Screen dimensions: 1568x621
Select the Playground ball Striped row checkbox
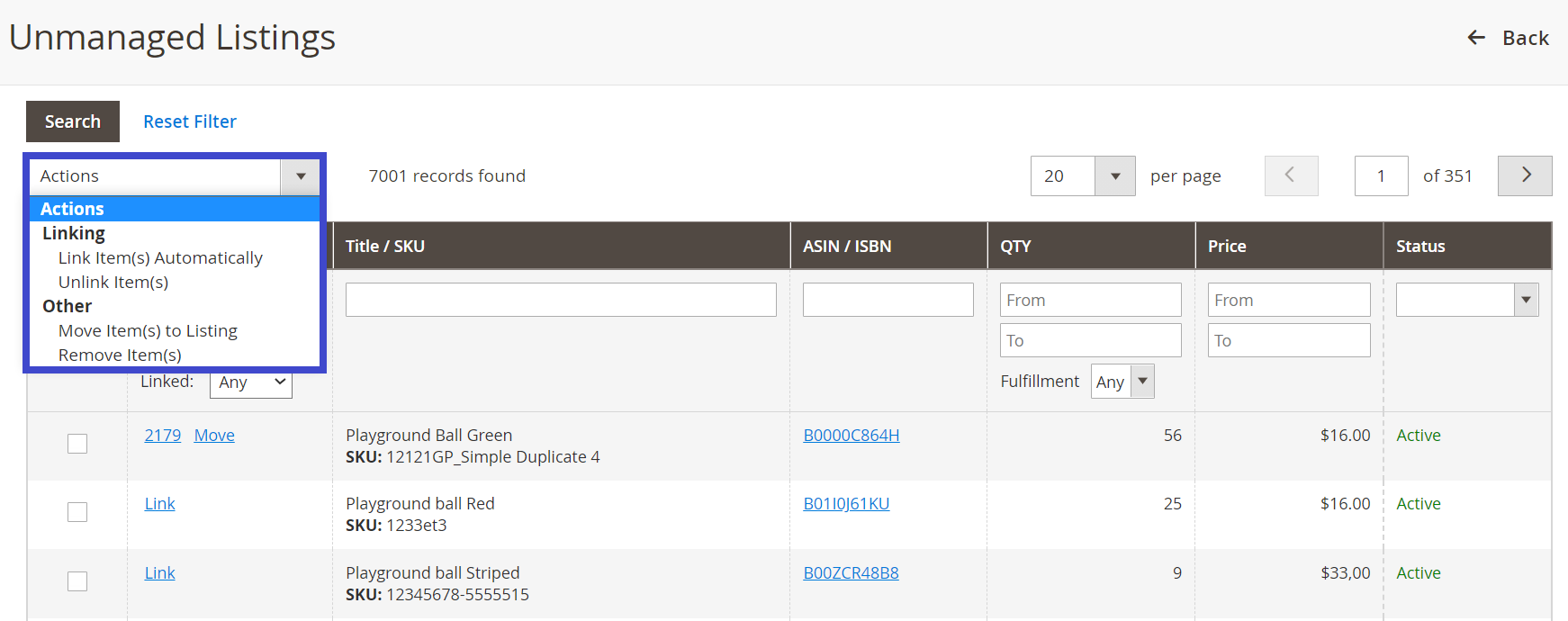pyautogui.click(x=77, y=581)
